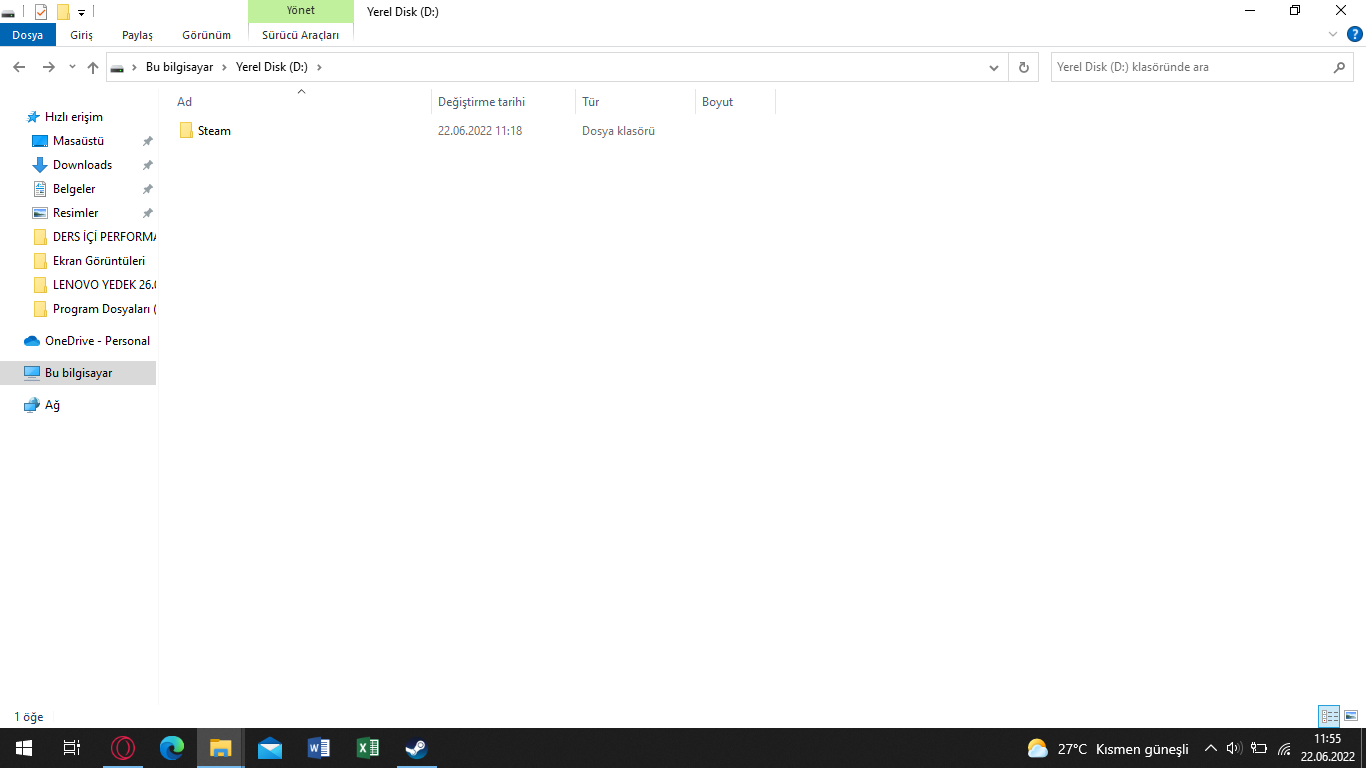
Task: Click the Properties icon in the quick access toolbar
Action: 41,12
